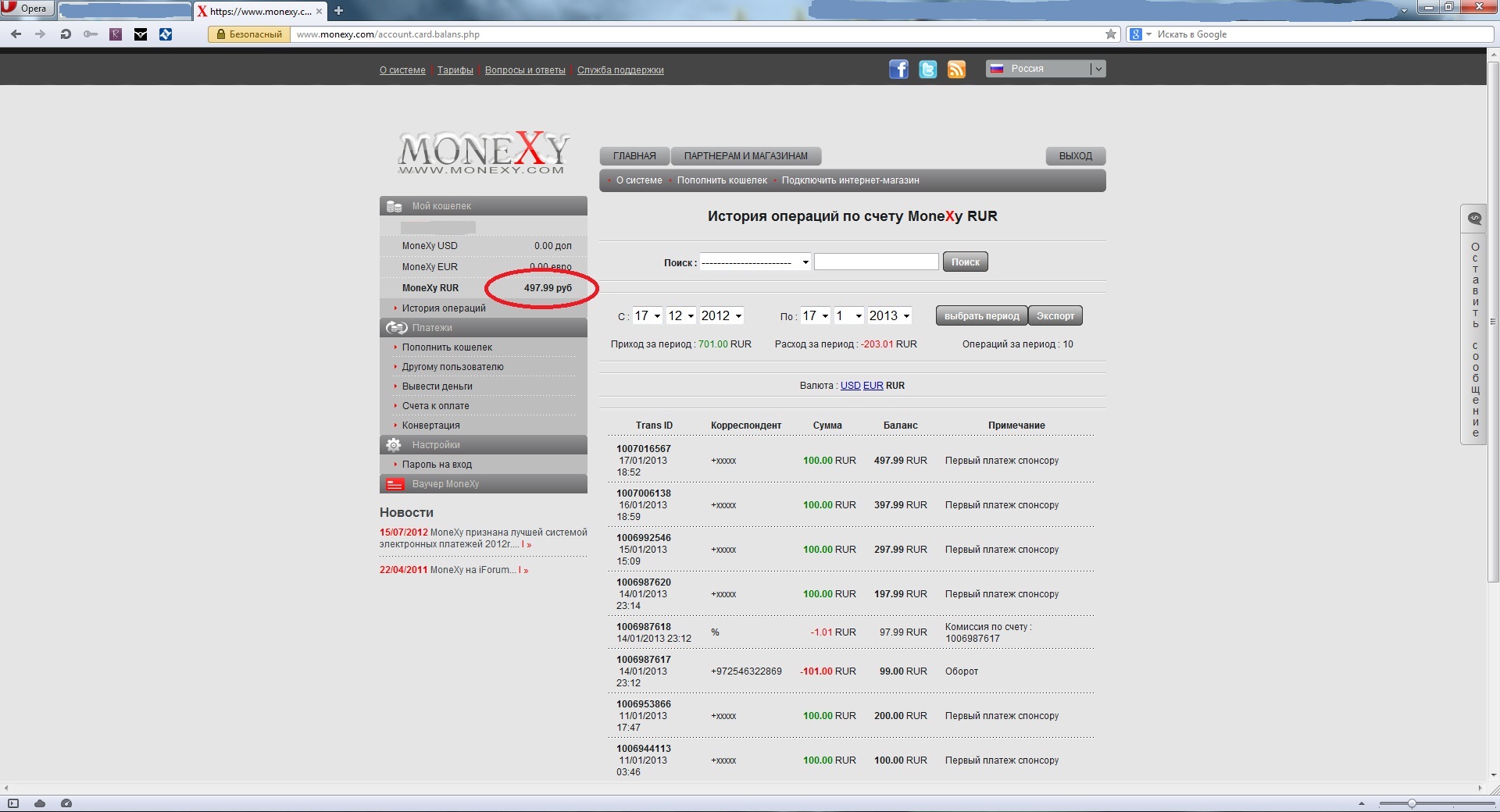Image resolution: width=1500 pixels, height=812 pixels.
Task: Open Вывести деньги in sidebar
Action: coord(437,386)
